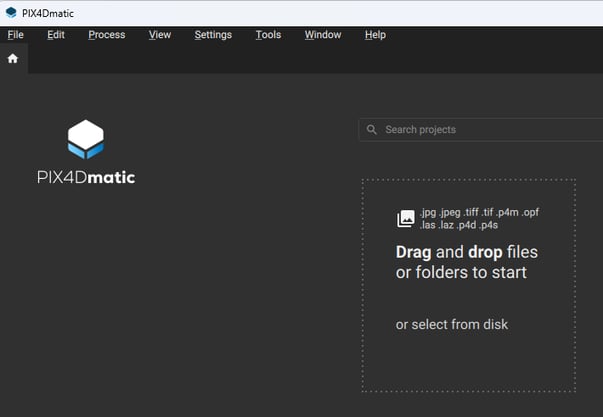This screenshot has width=603, height=417.
Task: Open the Edit menu
Action: [x=55, y=35]
